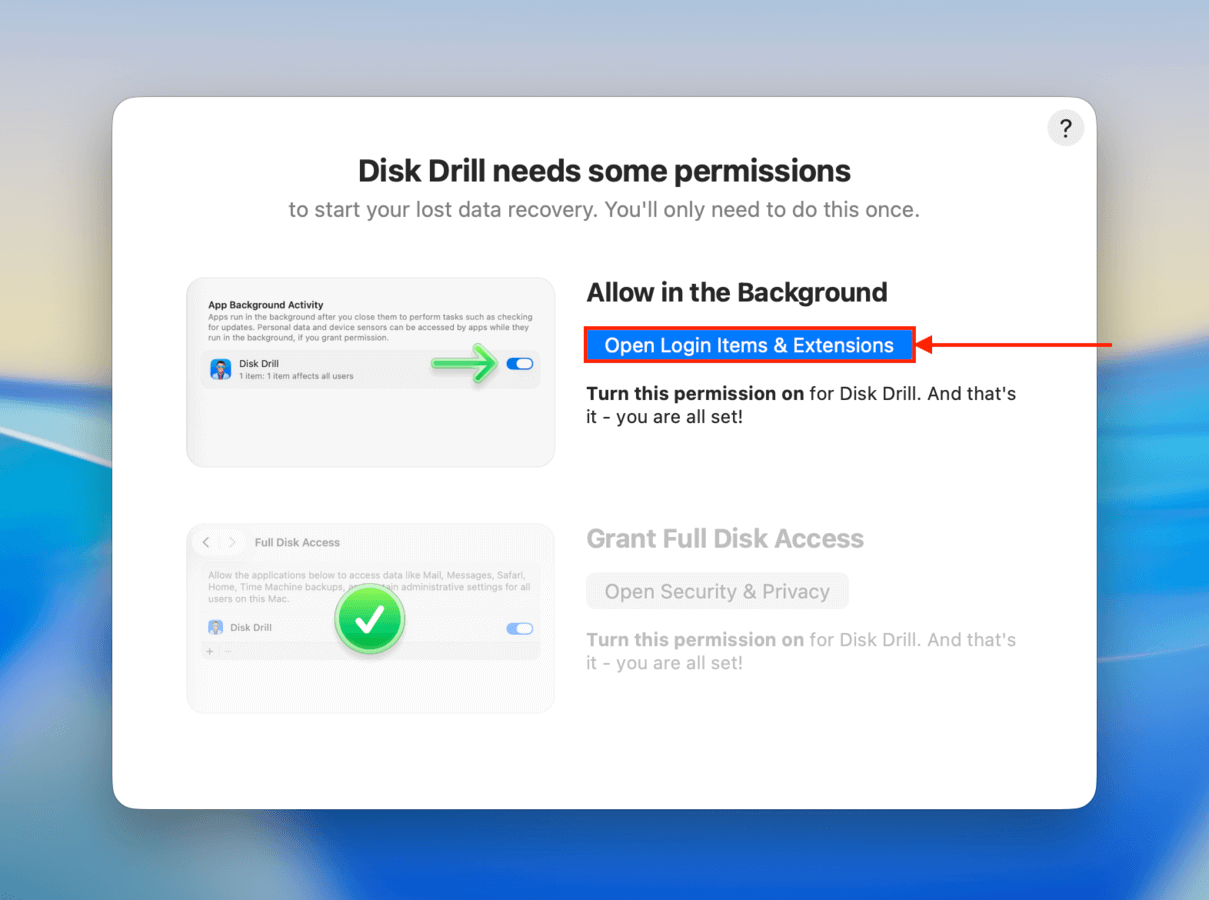Screen dimensions: 1209x900
Task: Select the Disk Drill icon in Full Disk Access list
Action: 216,628
